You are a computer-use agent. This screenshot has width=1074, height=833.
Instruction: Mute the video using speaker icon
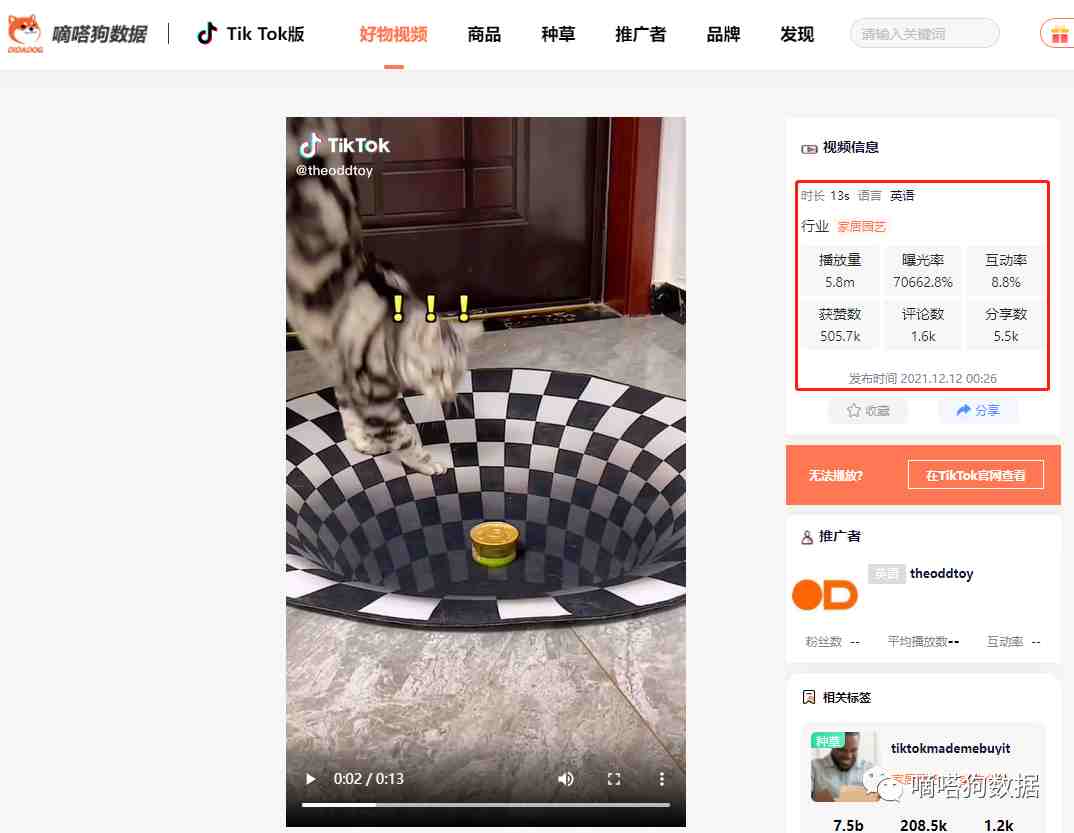pyautogui.click(x=566, y=779)
